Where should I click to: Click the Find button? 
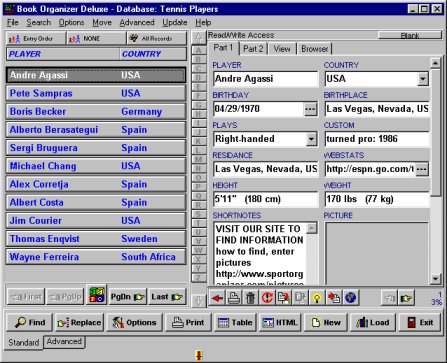tap(30, 323)
